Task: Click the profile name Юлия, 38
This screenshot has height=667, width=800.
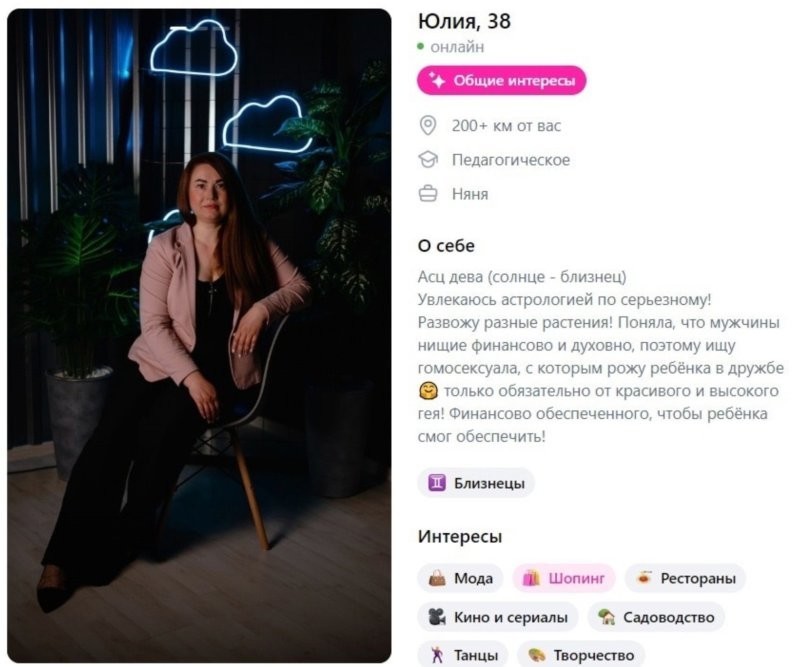Action: (464, 21)
